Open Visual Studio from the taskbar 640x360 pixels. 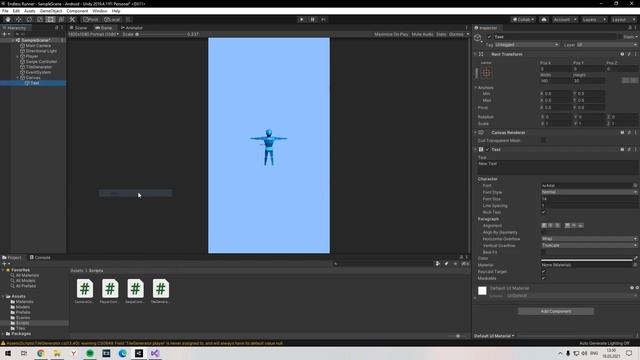click(x=155, y=353)
